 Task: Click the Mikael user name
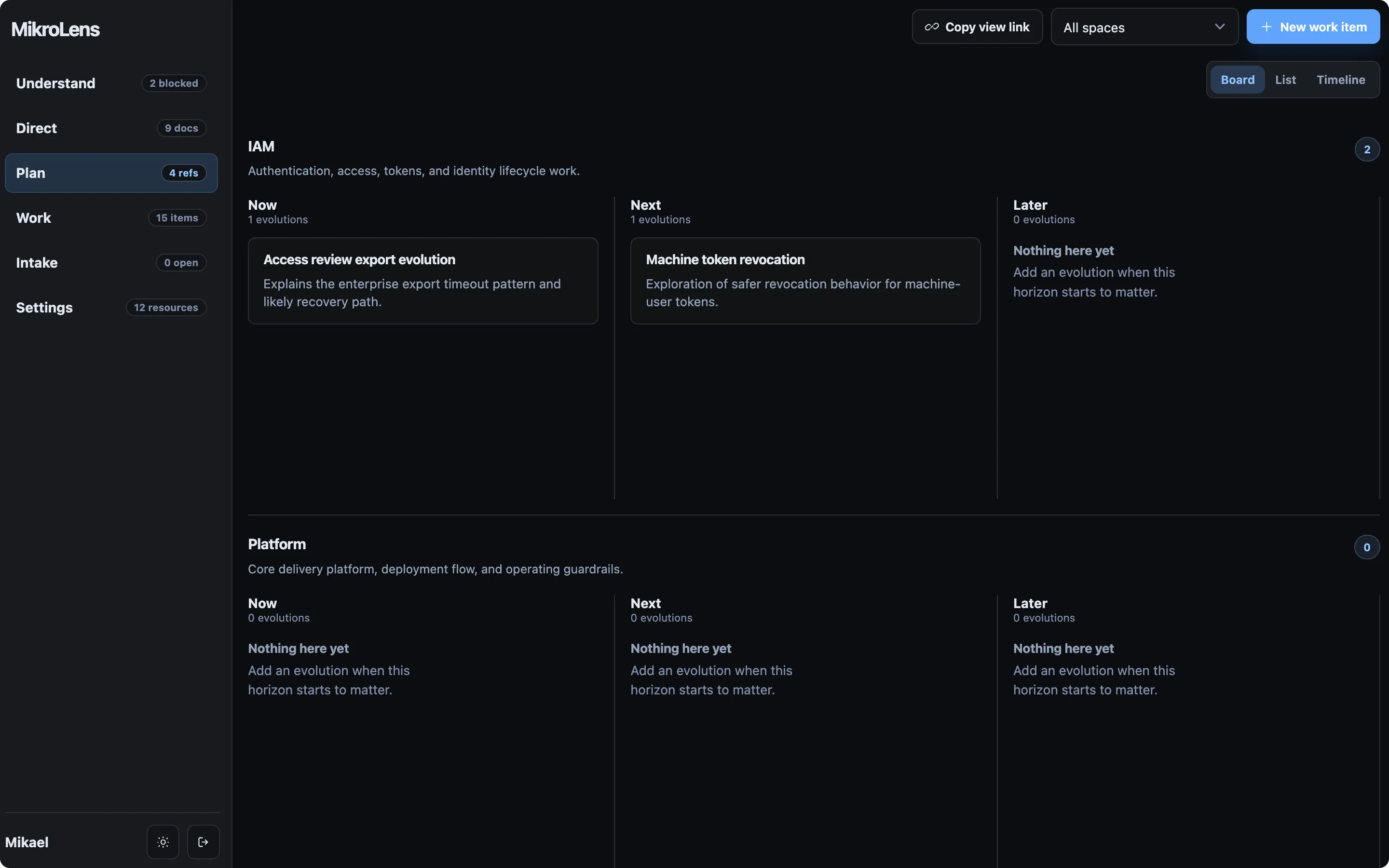point(27,842)
